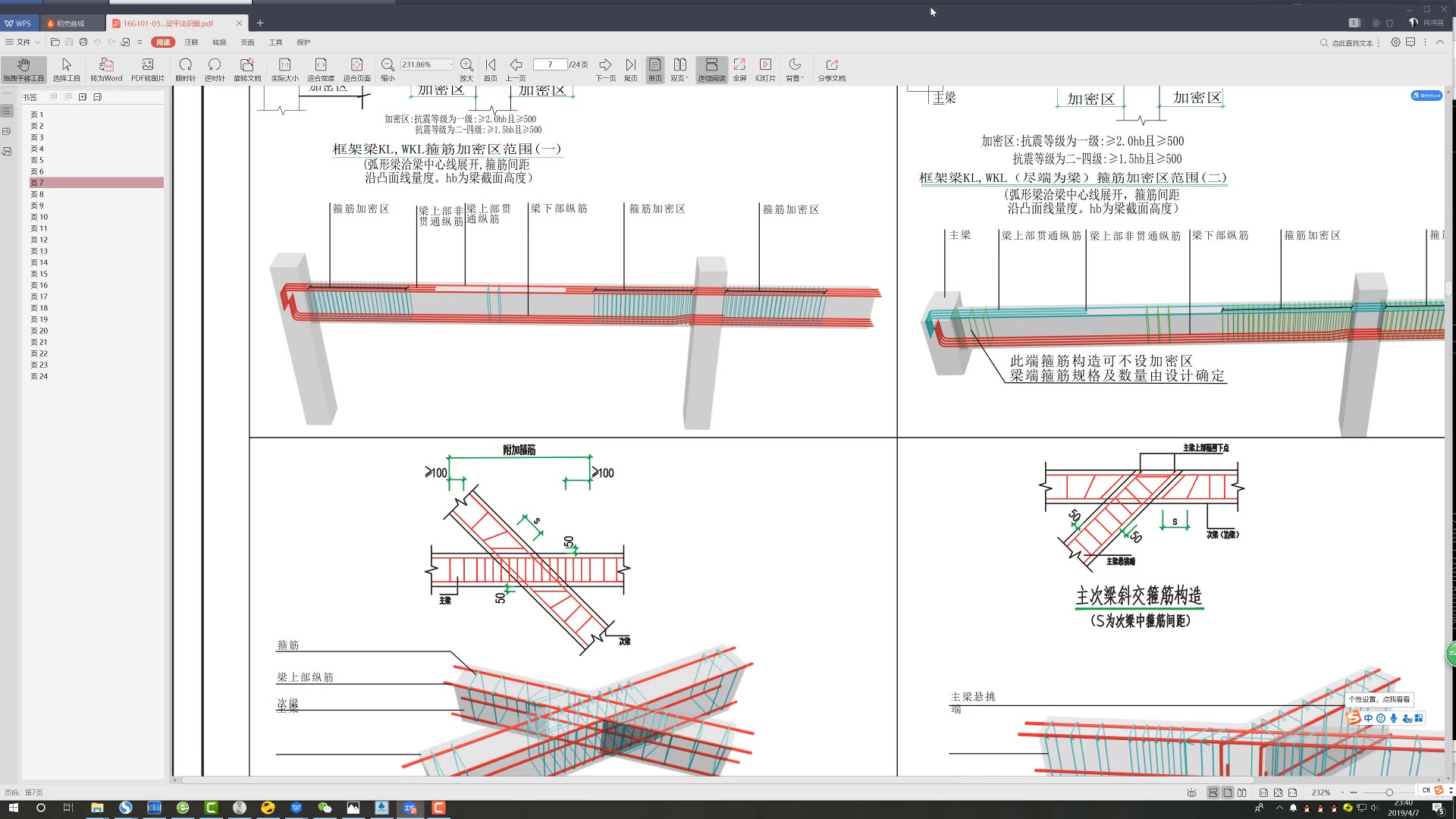Image resolution: width=1456 pixels, height=819 pixels.
Task: Click the fit width icon
Action: click(320, 68)
